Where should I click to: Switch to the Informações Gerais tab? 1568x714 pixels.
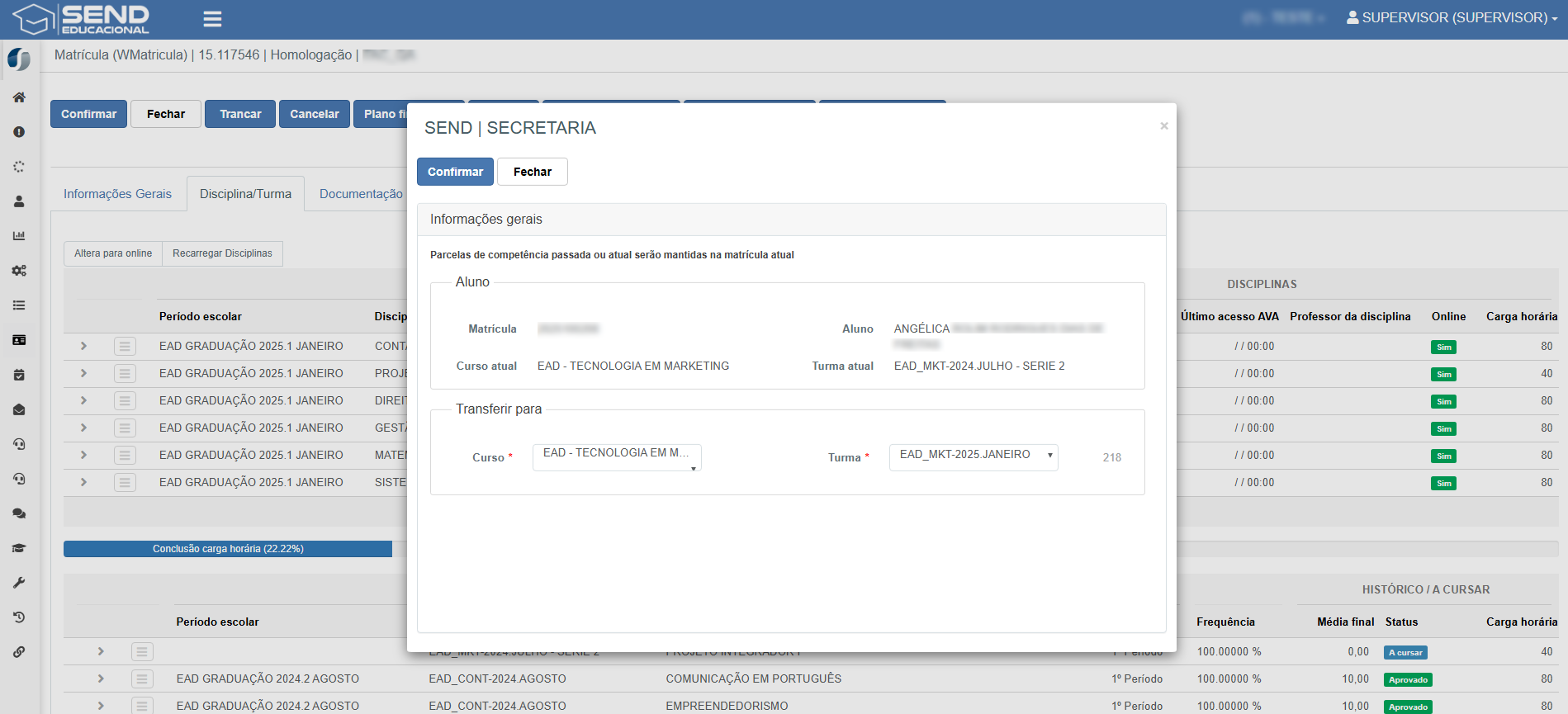tap(118, 194)
